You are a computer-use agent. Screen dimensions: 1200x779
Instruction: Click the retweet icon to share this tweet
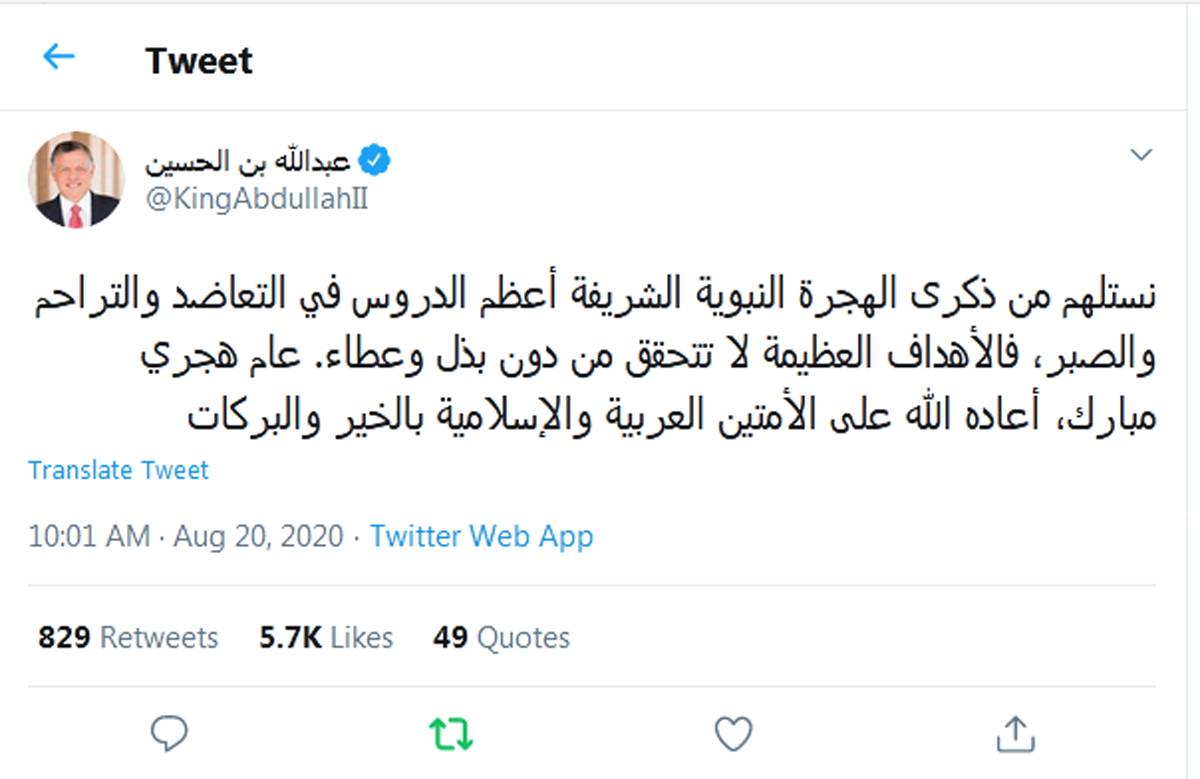450,733
